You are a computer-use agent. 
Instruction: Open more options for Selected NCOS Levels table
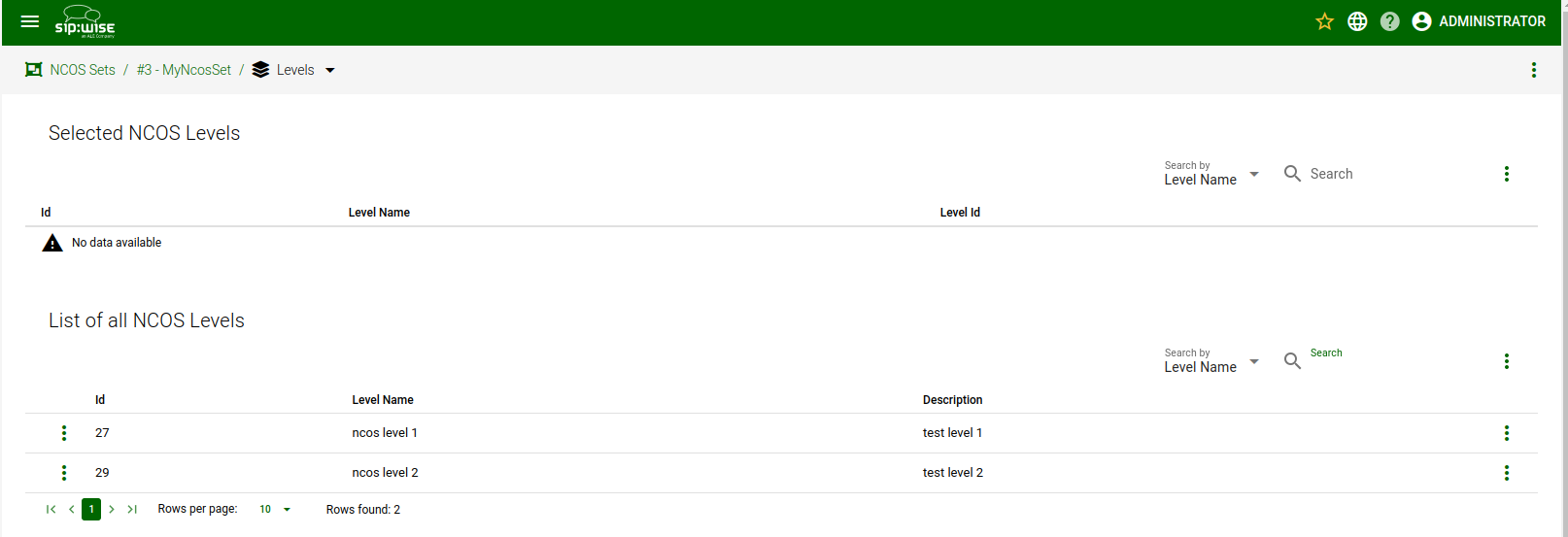[x=1506, y=174]
